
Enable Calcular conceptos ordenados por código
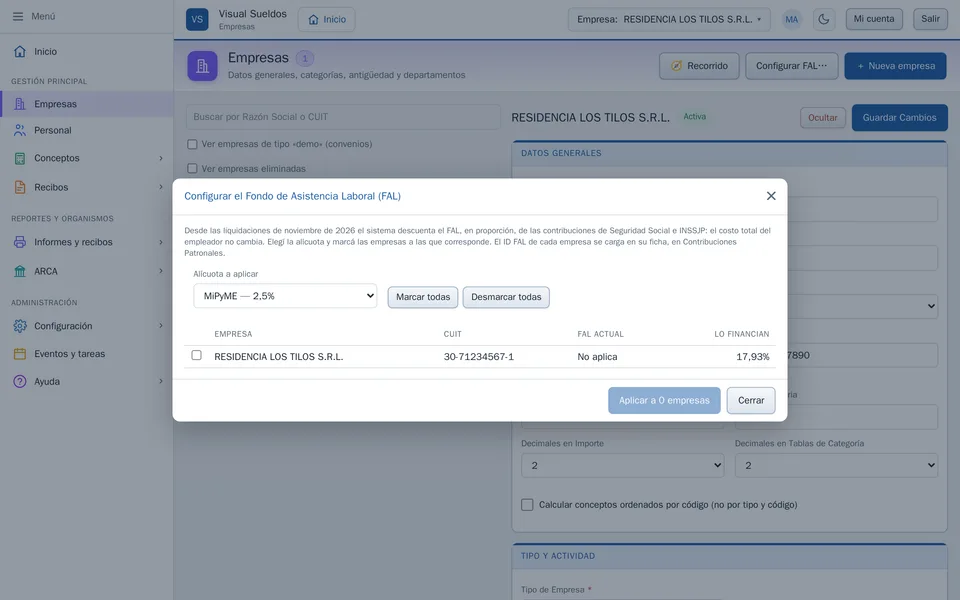527,504
